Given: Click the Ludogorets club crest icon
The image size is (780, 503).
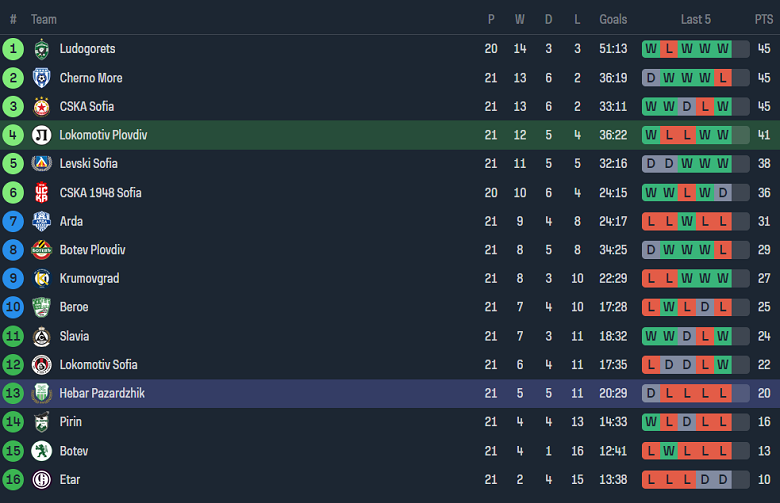Looking at the screenshot, I should (x=42, y=48).
